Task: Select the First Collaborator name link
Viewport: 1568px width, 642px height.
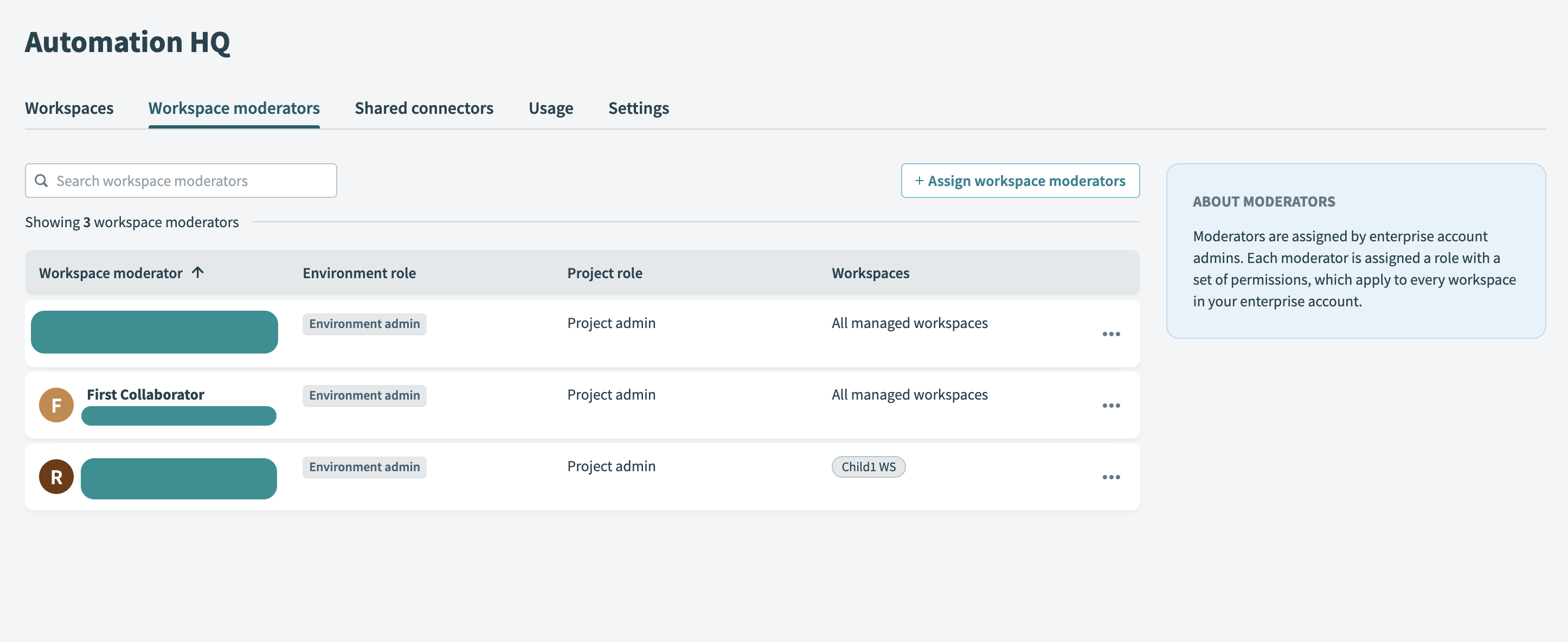Action: [x=145, y=394]
